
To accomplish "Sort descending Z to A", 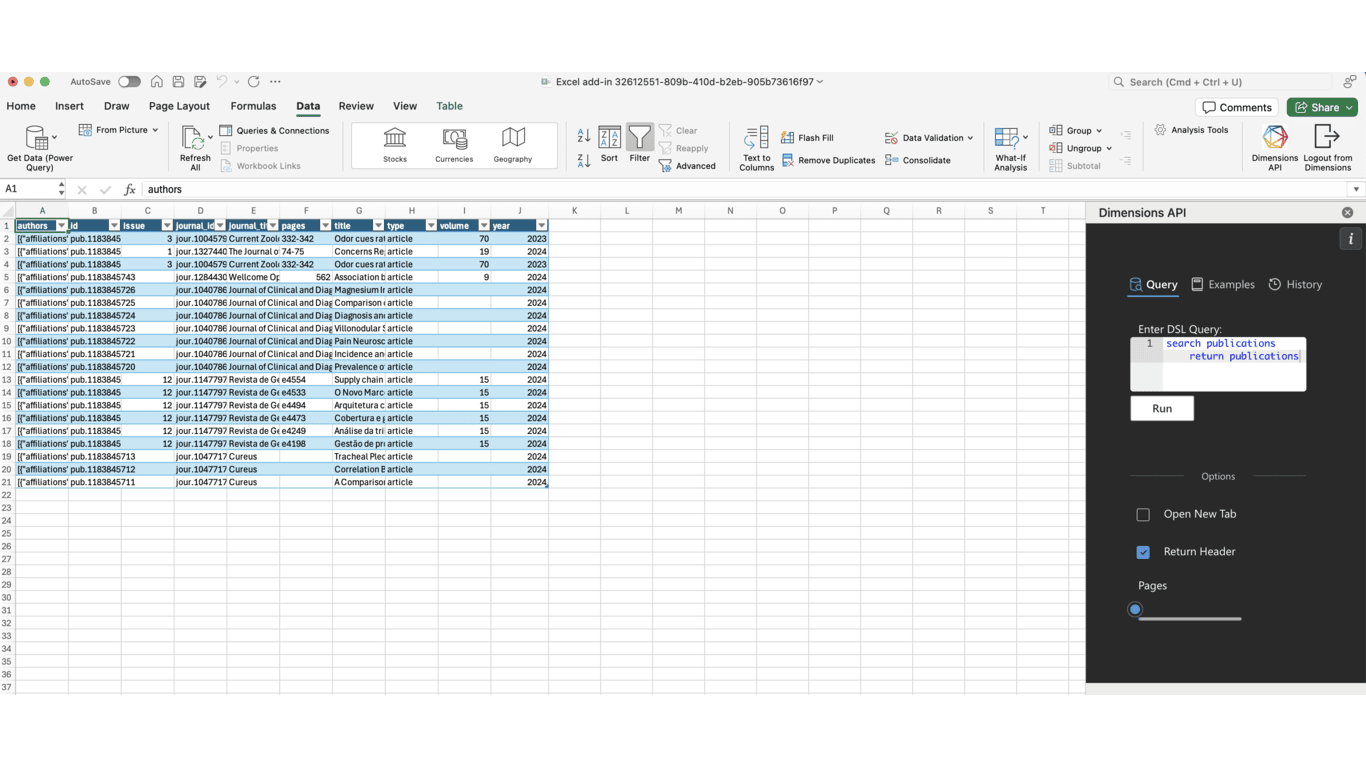I will coord(584,159).
